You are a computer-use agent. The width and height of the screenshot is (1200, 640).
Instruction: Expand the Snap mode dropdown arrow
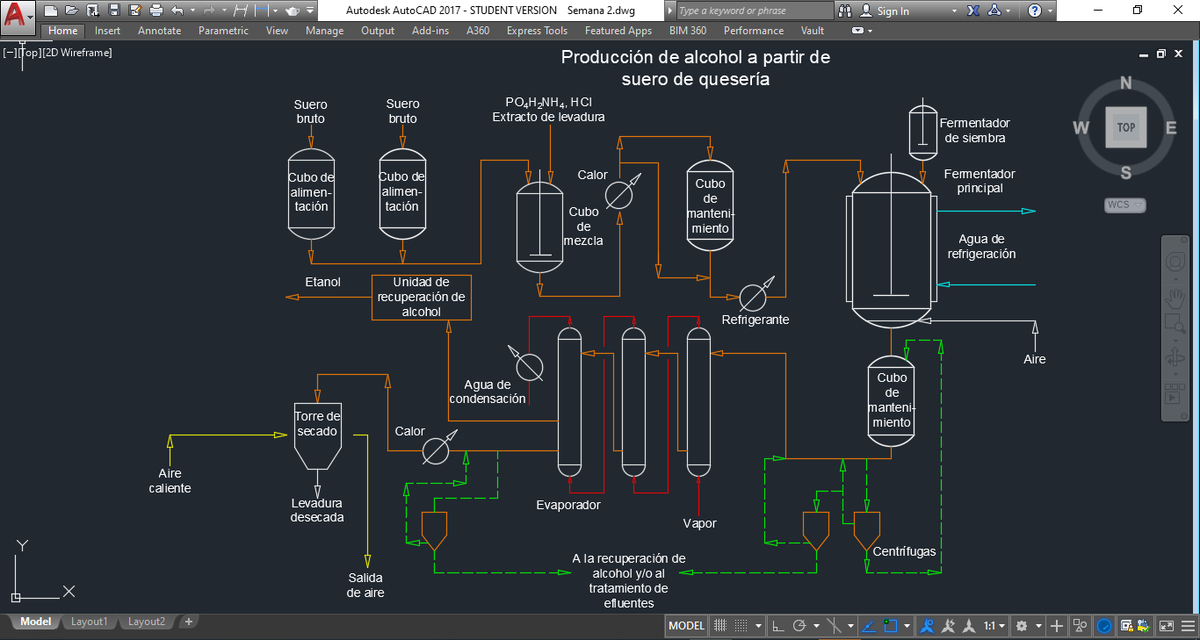coord(758,625)
